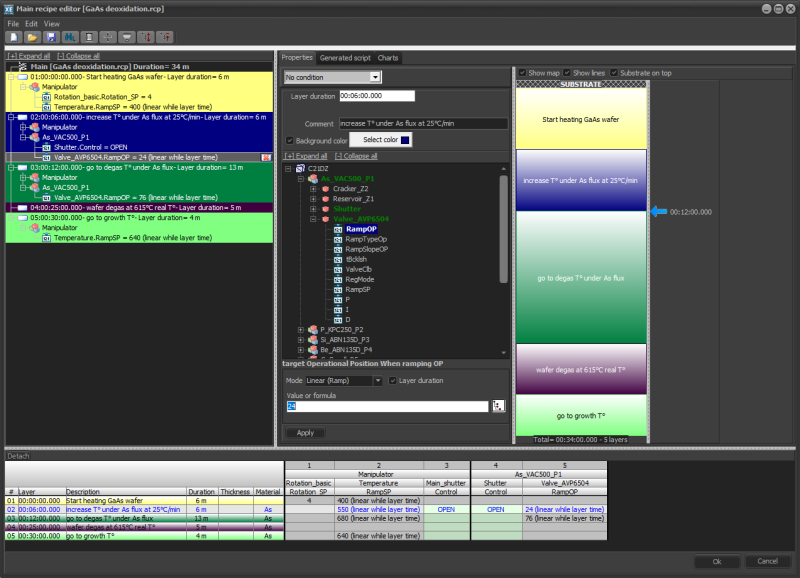Click the red delete icon on Valve_AVP6504.RampOP row
This screenshot has width=800, height=578.
click(x=266, y=158)
